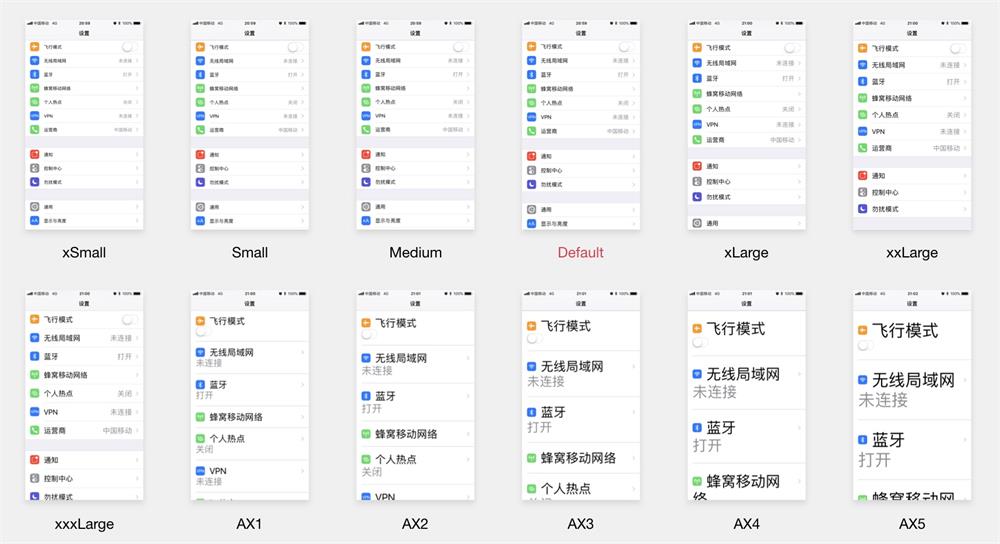Tap the VPN icon in the AX1 screen
The height and width of the screenshot is (544, 1000).
(x=200, y=471)
